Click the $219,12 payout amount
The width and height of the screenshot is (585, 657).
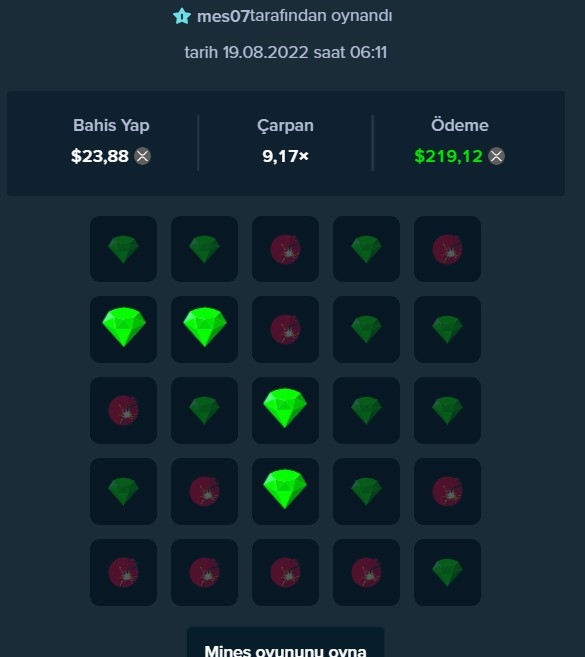tap(448, 156)
